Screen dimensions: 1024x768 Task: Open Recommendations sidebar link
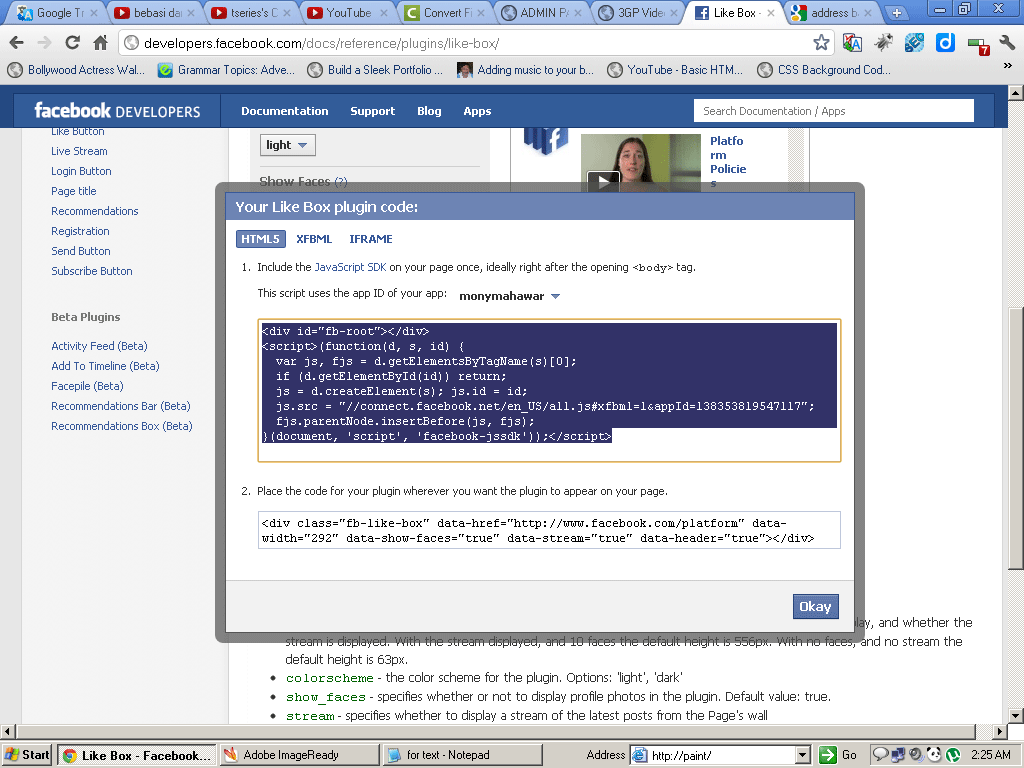(x=95, y=211)
